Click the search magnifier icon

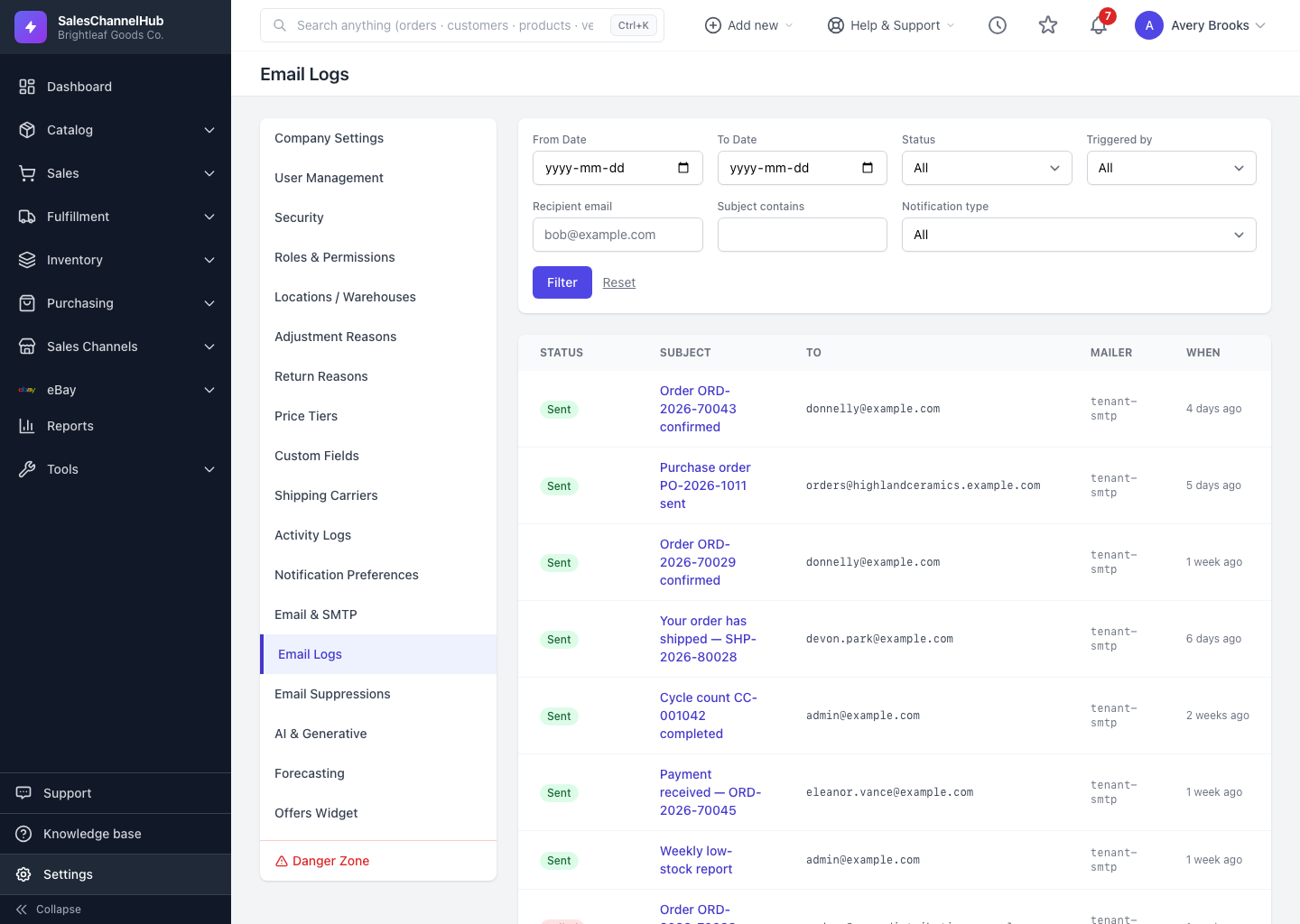coord(280,25)
